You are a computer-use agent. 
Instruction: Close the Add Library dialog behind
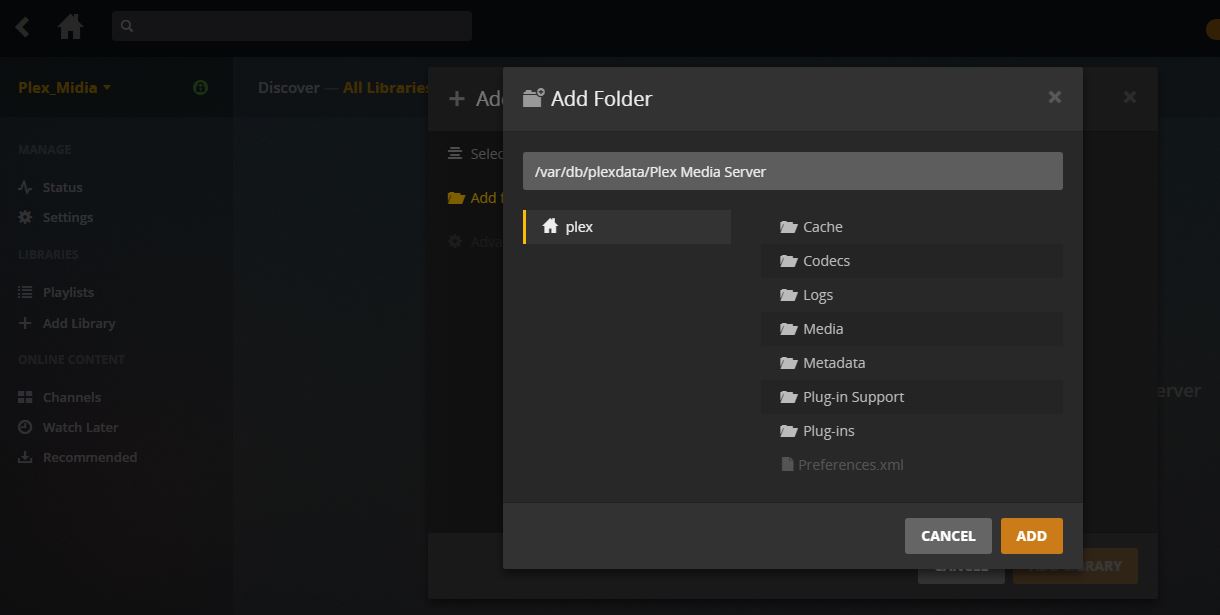(1129, 97)
